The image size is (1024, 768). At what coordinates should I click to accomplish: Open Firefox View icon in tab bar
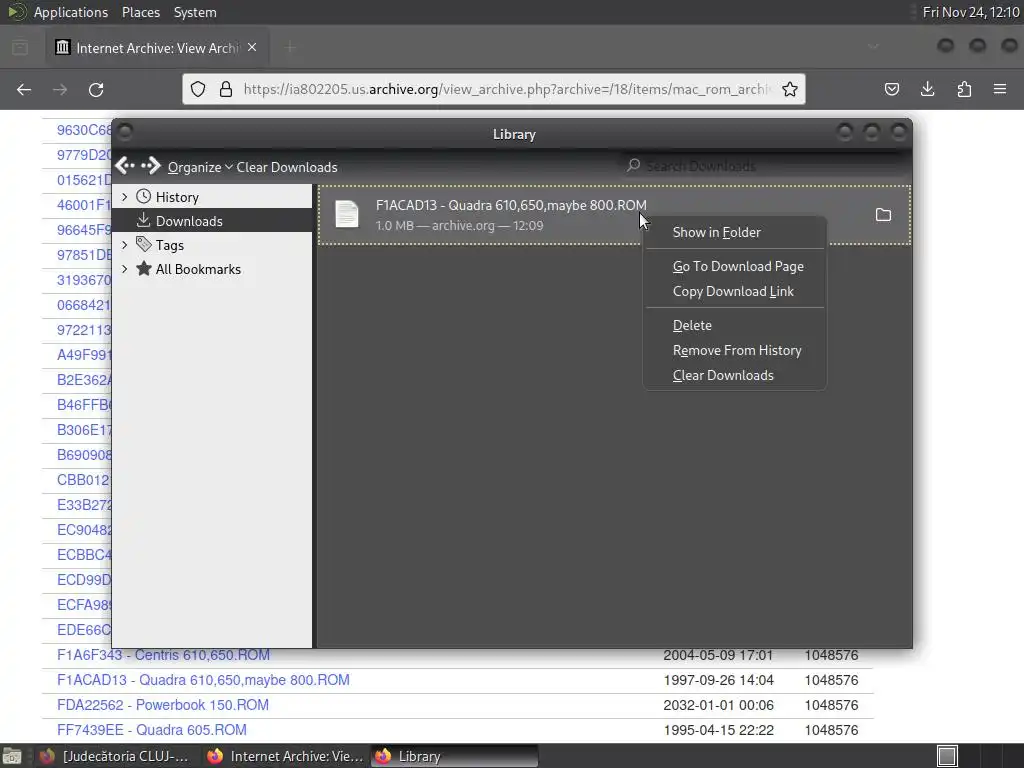20,48
